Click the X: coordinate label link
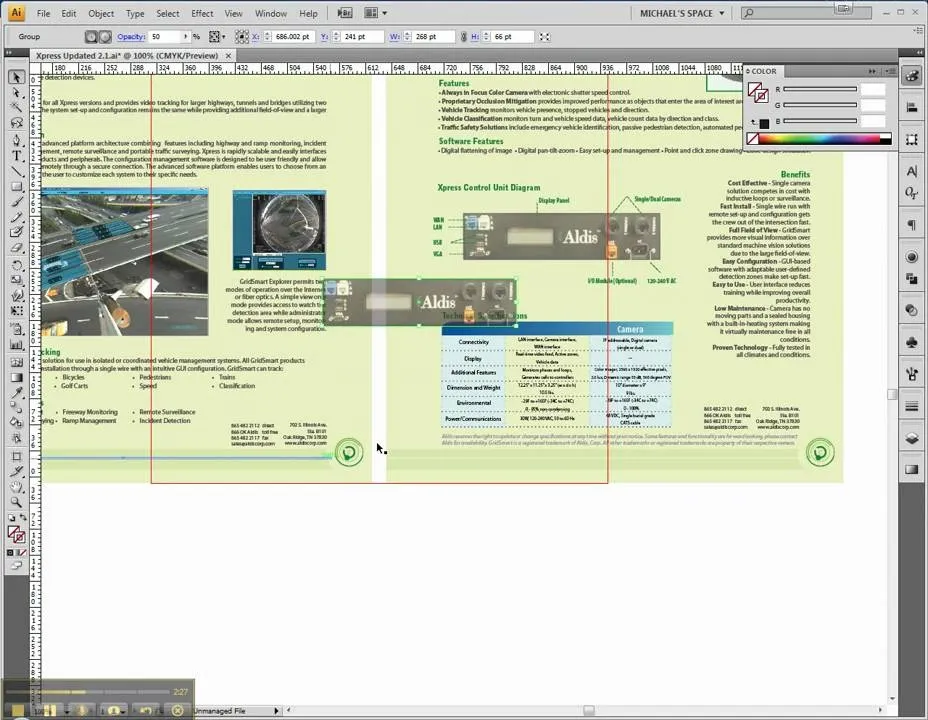 (x=256, y=37)
